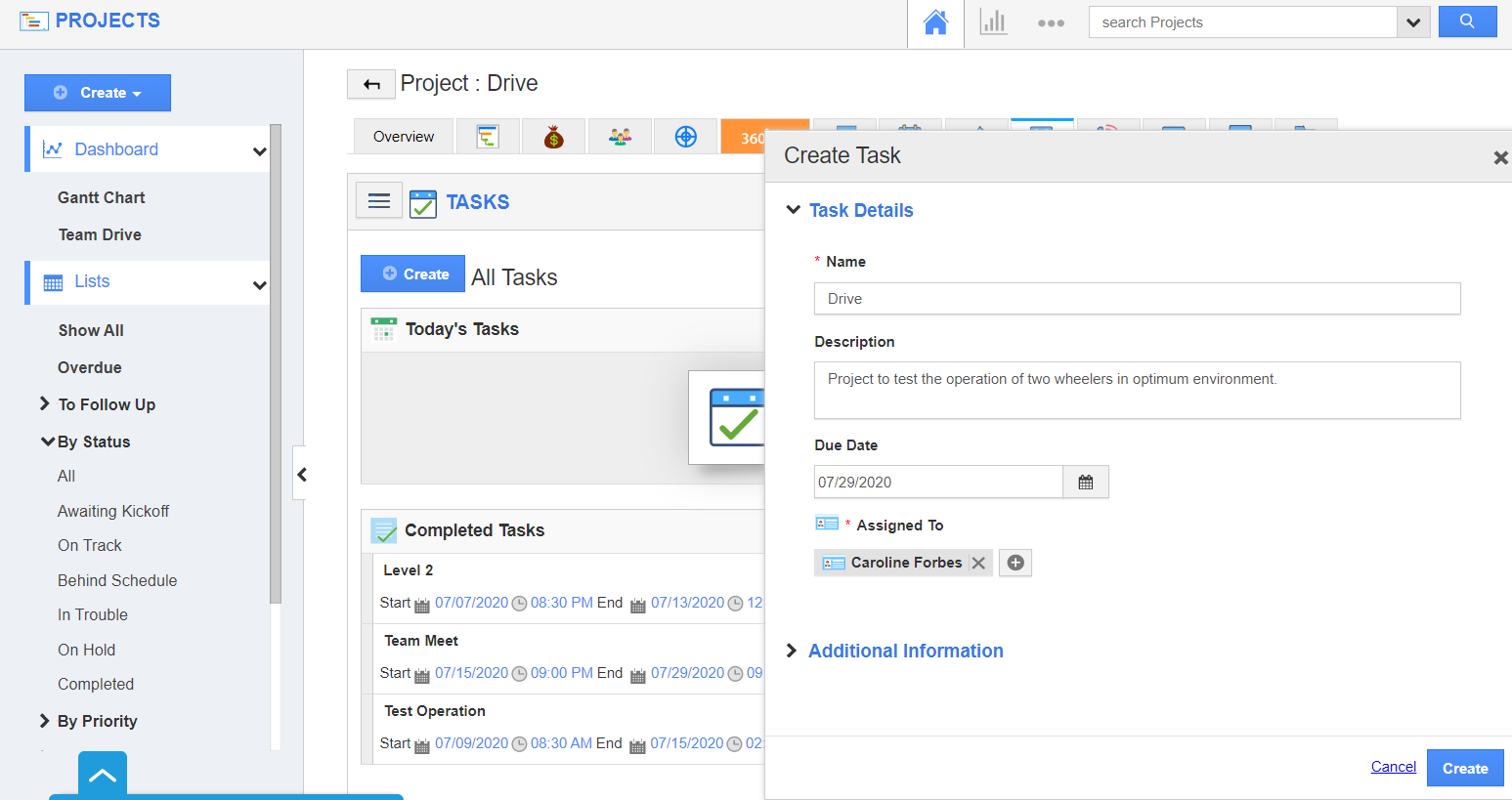Viewport: 1512px width, 800px height.
Task: Click Create button in Create Task dialog
Action: tap(1465, 768)
